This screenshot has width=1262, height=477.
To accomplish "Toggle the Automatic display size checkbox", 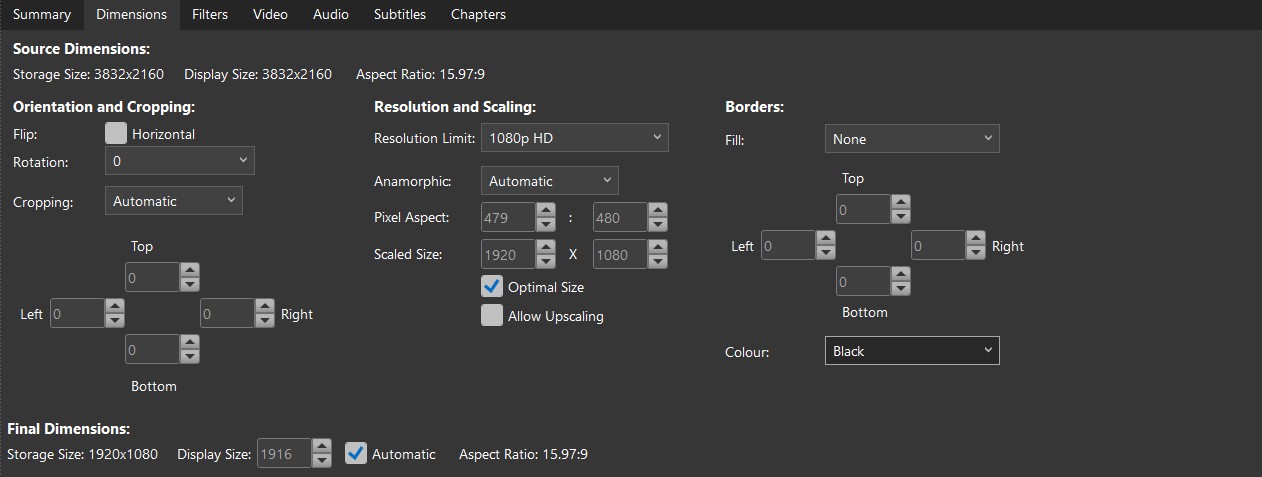I will (x=356, y=454).
